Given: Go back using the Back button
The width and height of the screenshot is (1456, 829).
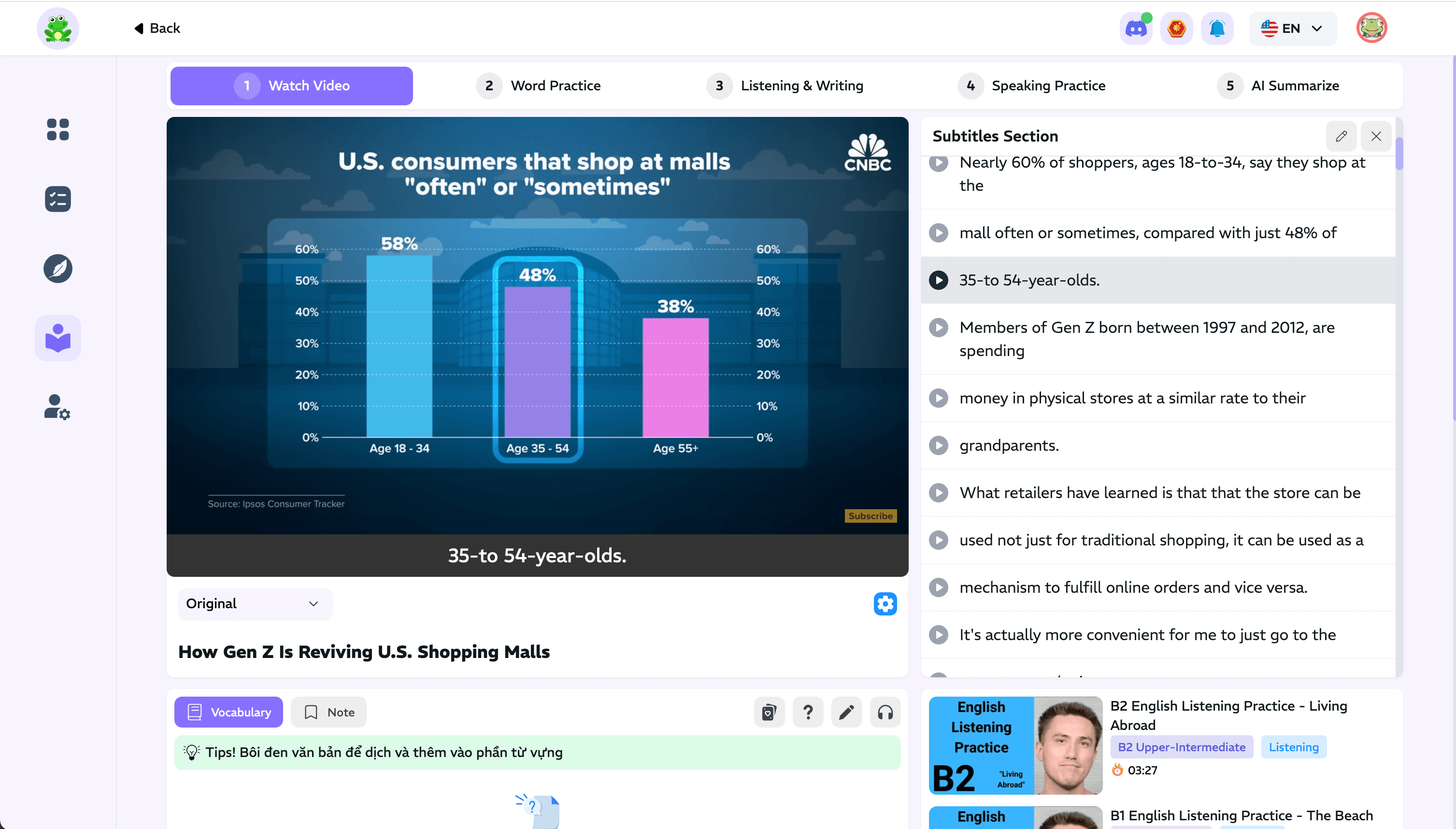Looking at the screenshot, I should 157,29.
